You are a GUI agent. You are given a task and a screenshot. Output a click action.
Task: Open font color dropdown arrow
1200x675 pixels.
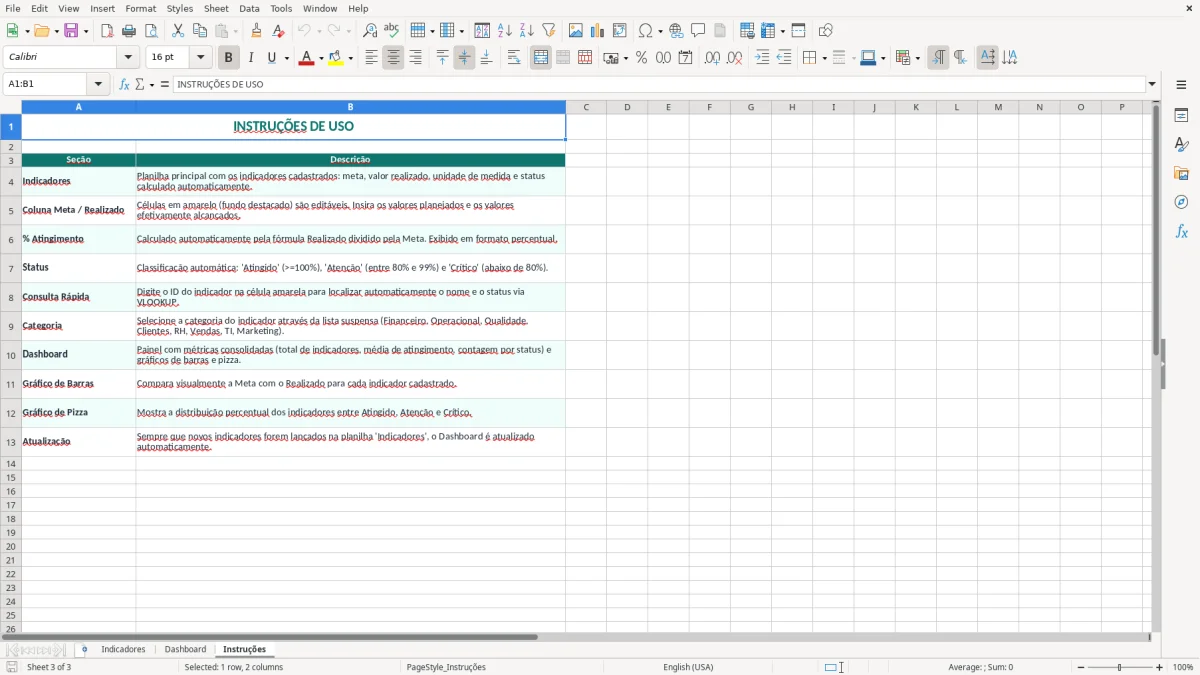(x=322, y=58)
